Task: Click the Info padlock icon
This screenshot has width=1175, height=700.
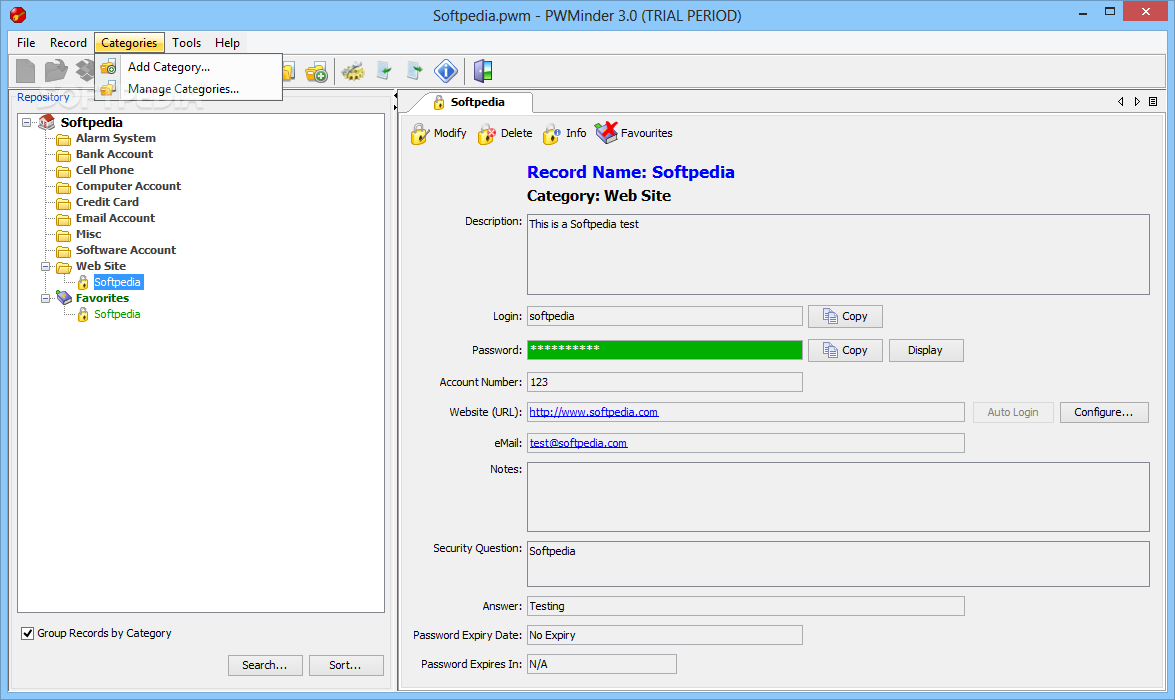Action: 552,134
